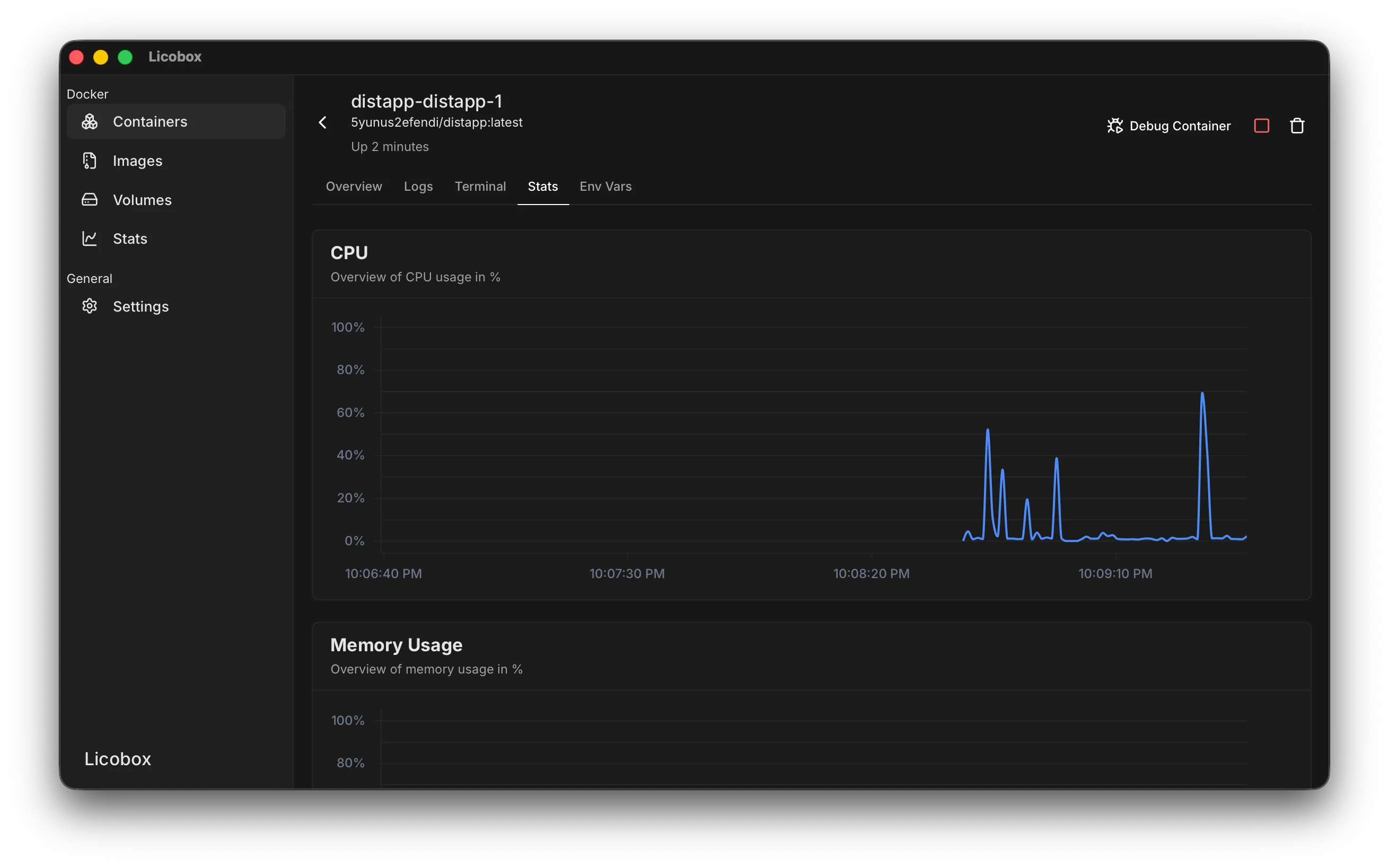The image size is (1389, 868).
Task: Open the Settings label under General
Action: (140, 306)
